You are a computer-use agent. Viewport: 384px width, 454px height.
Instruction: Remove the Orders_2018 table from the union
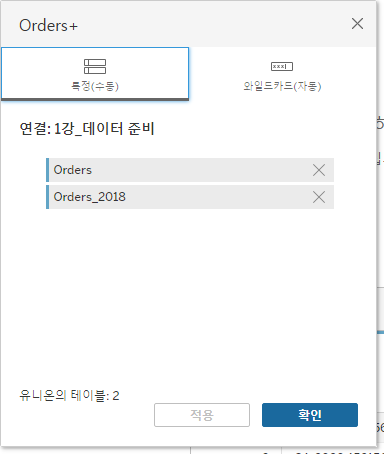[x=319, y=197]
